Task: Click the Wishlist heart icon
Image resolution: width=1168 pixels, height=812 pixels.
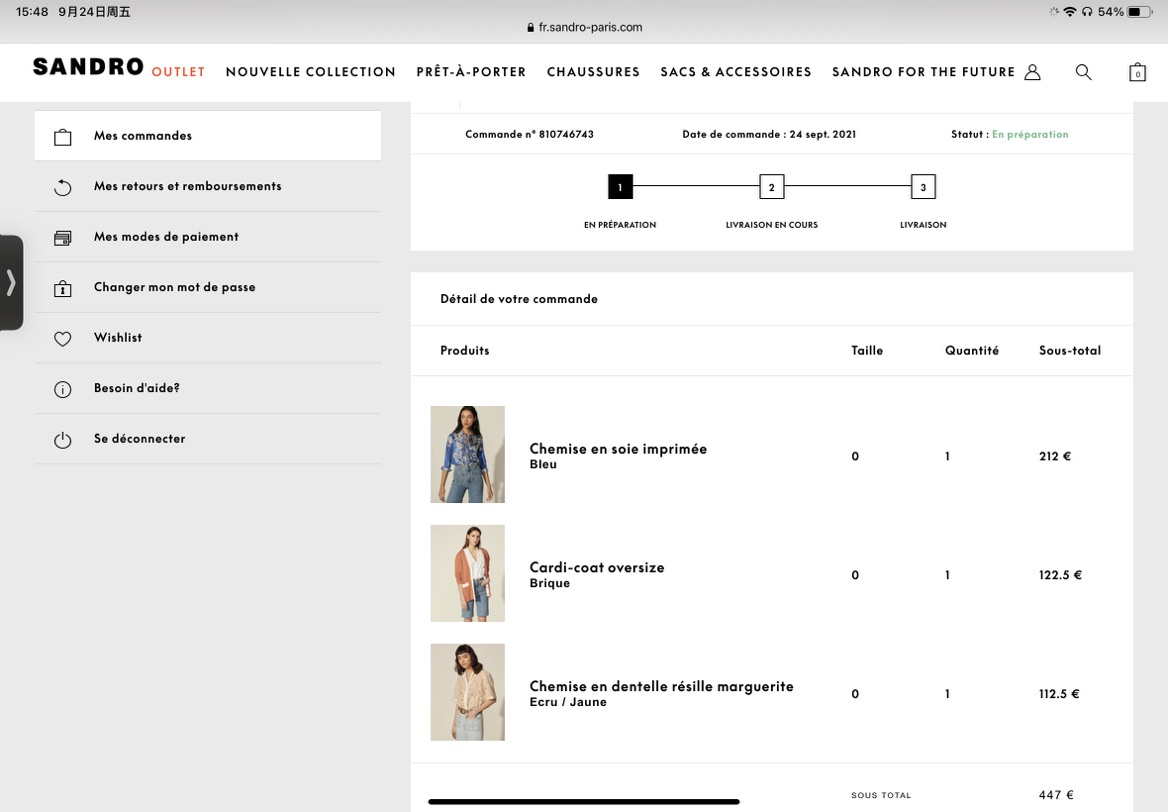Action: pyautogui.click(x=63, y=338)
